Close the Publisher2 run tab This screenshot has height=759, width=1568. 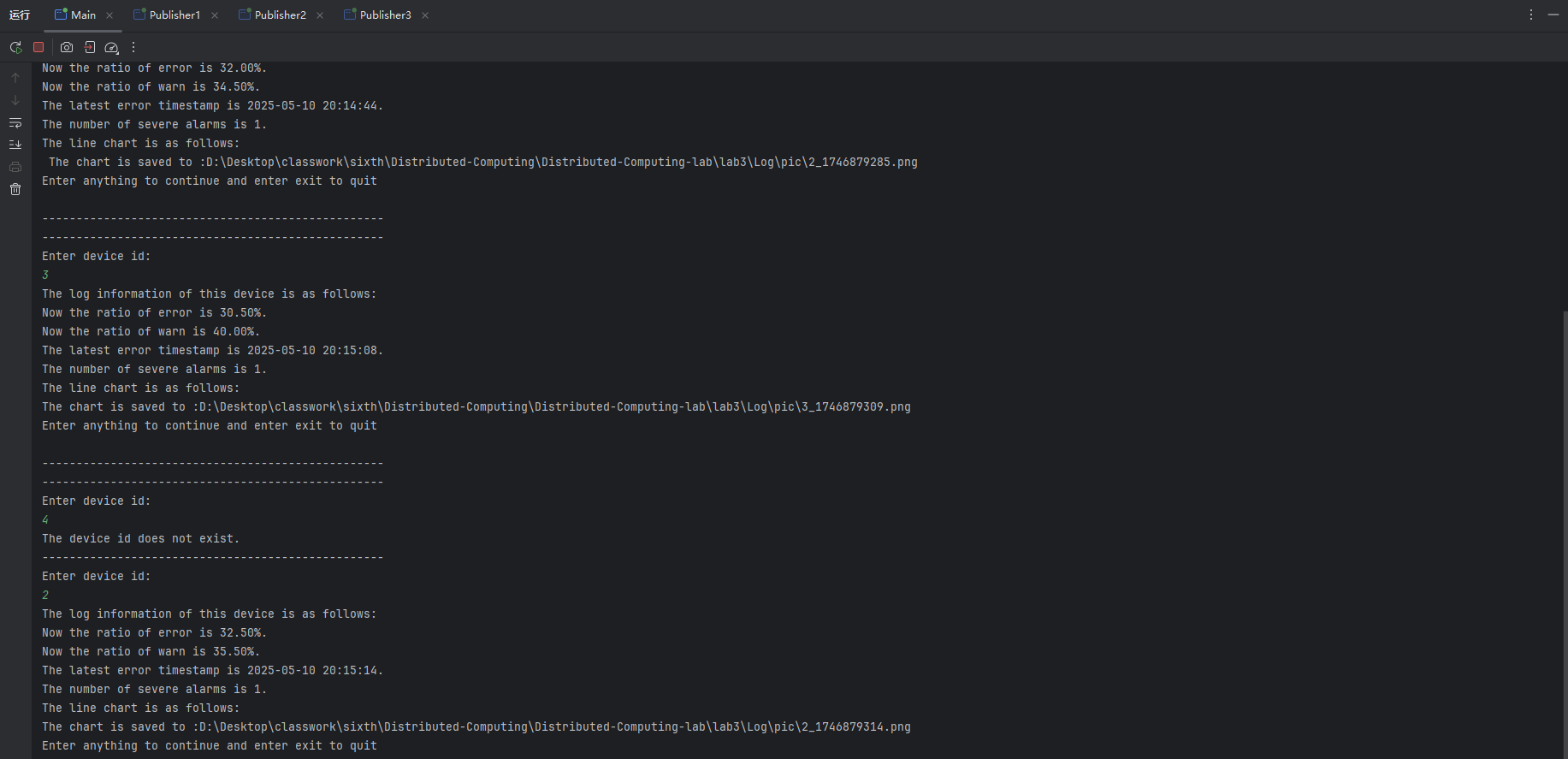click(x=320, y=15)
